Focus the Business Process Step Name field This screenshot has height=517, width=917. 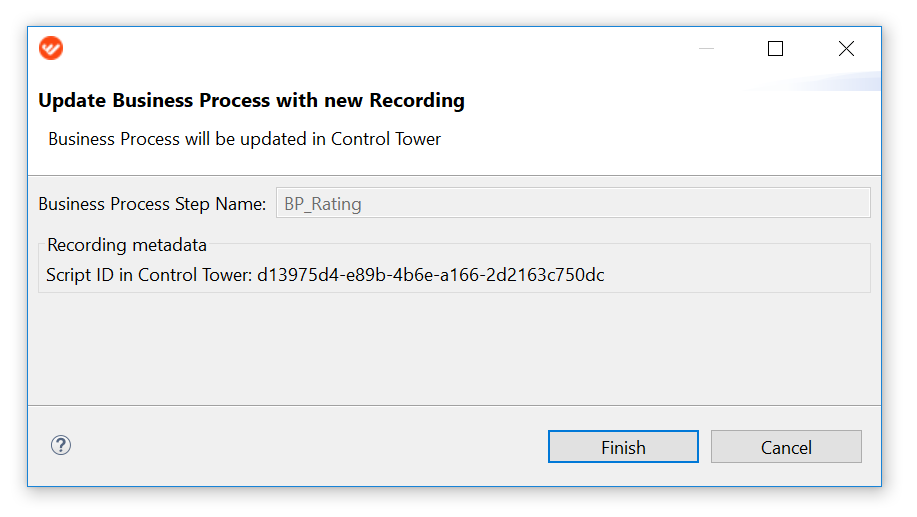coord(573,203)
